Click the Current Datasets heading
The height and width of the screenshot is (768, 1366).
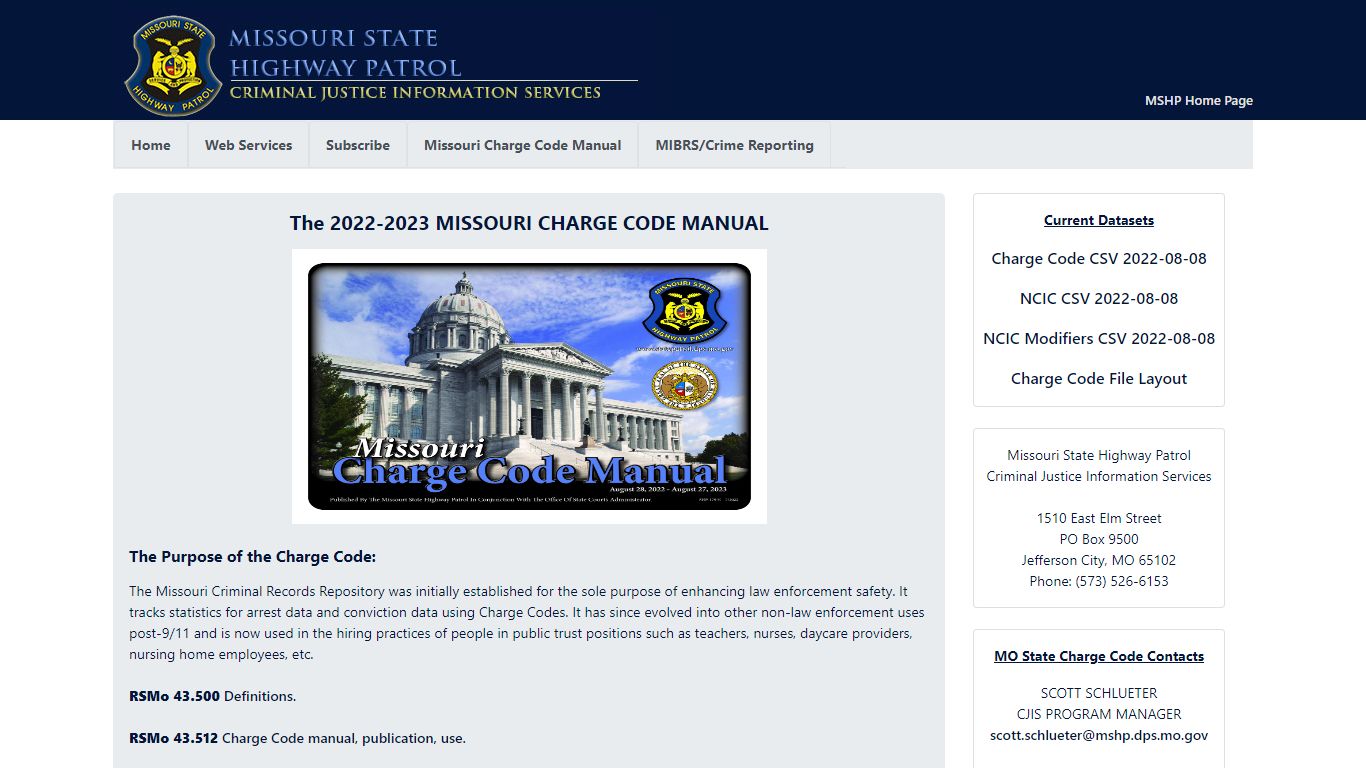[1099, 220]
